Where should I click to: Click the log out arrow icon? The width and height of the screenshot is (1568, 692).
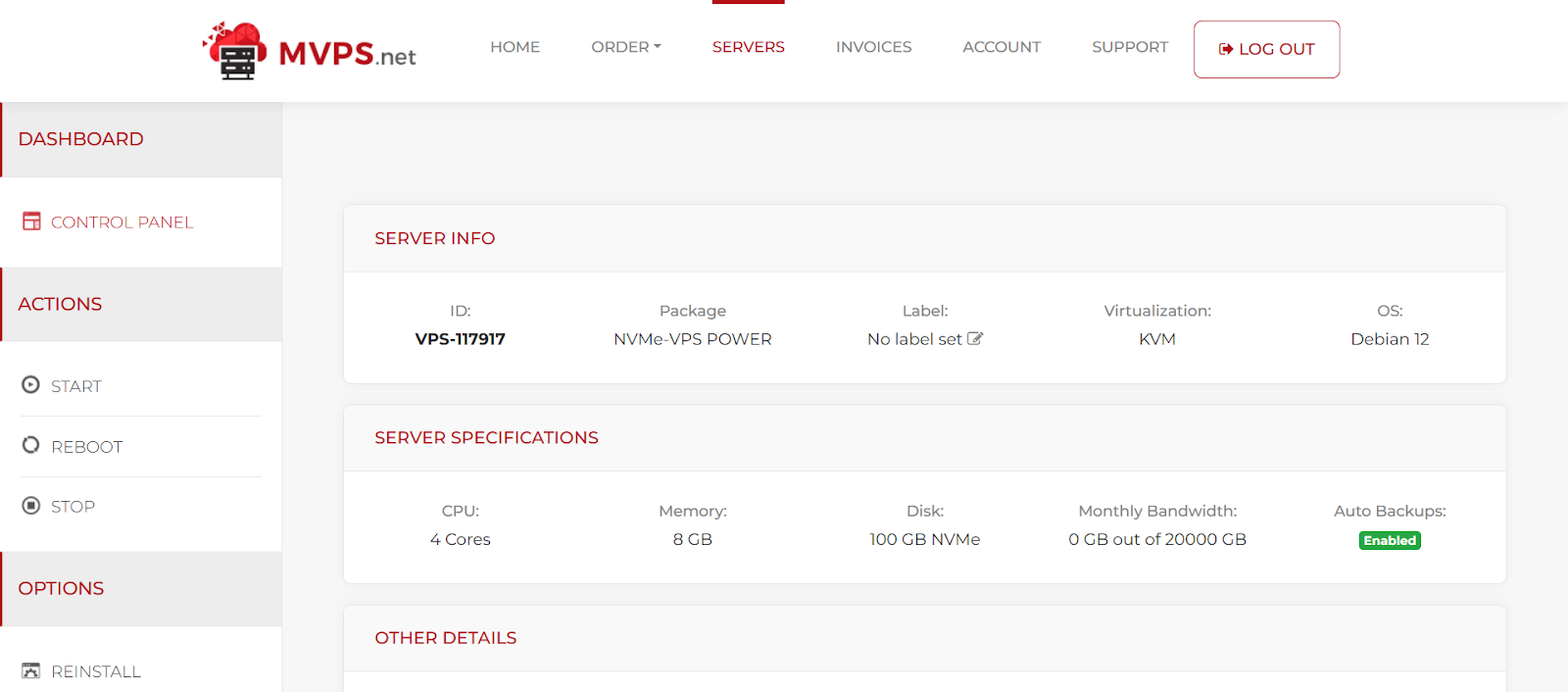pyautogui.click(x=1225, y=49)
